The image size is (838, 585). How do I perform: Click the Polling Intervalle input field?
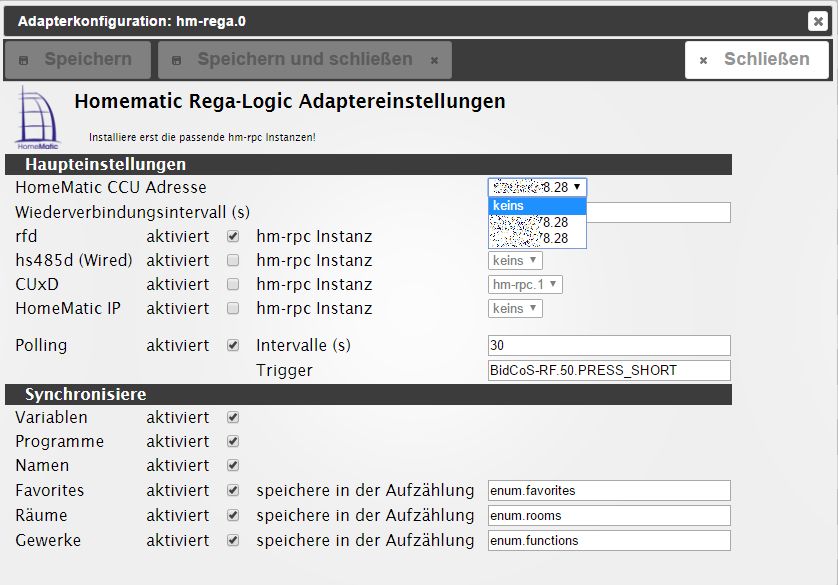608,346
